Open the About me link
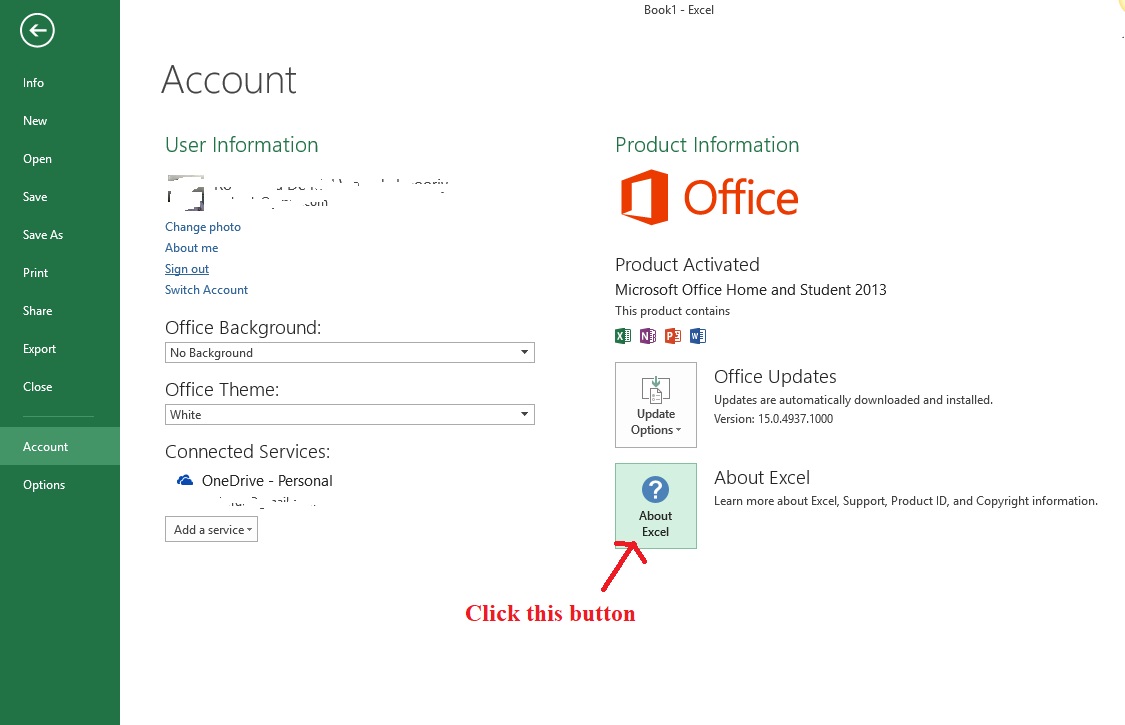This screenshot has height=725, width=1125. (192, 248)
